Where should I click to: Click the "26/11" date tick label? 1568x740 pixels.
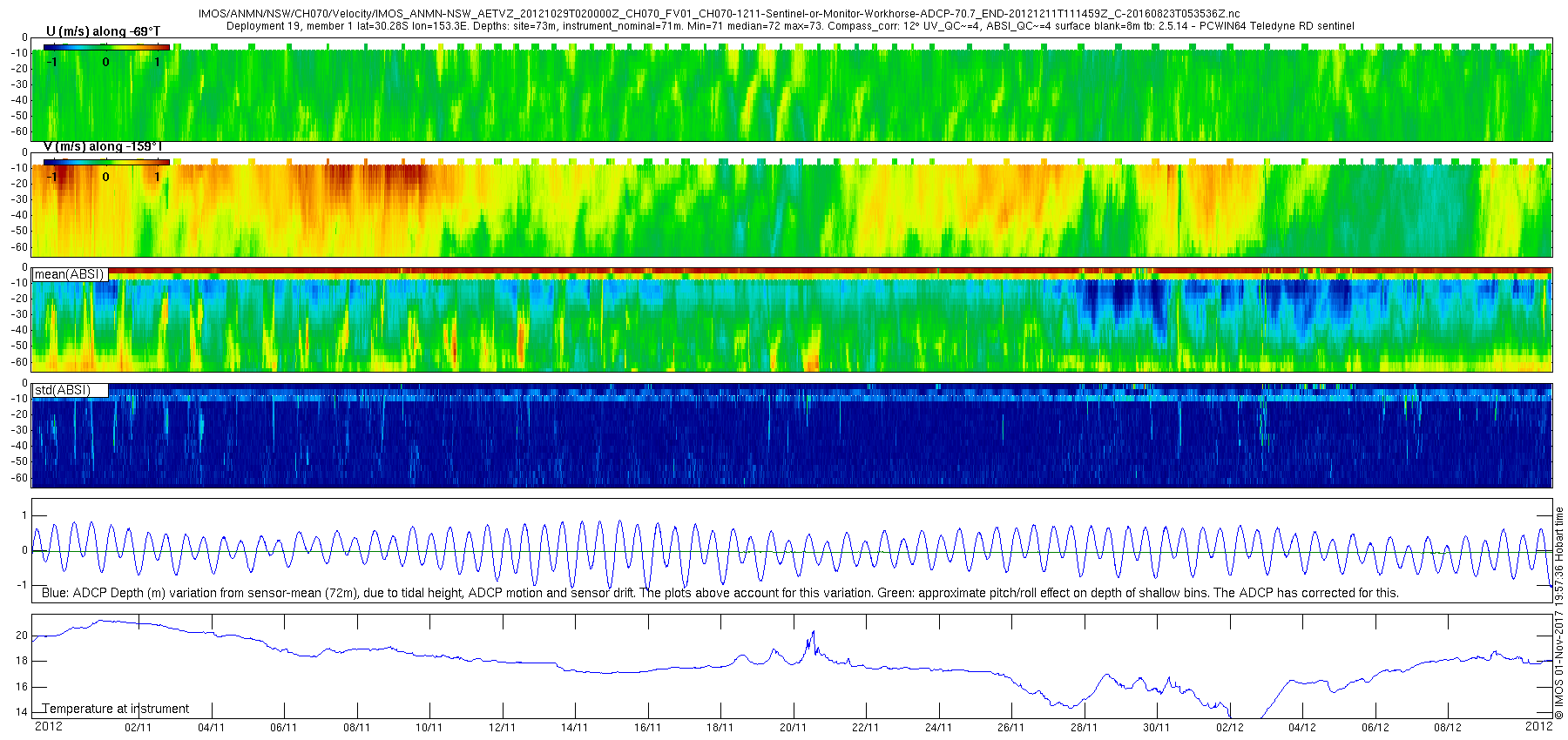[1010, 728]
